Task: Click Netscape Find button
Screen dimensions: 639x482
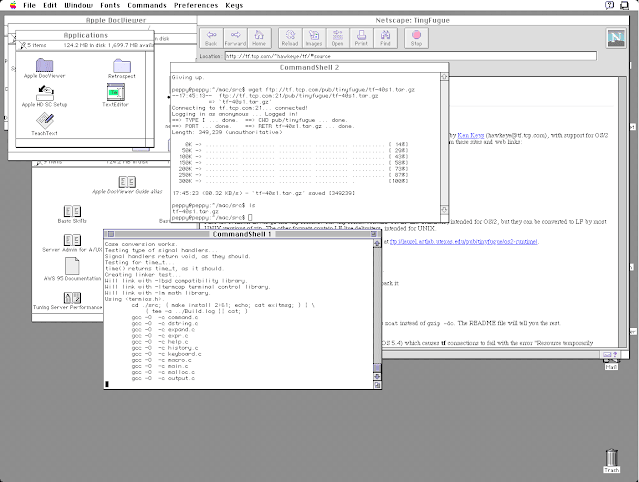Action: [385, 38]
